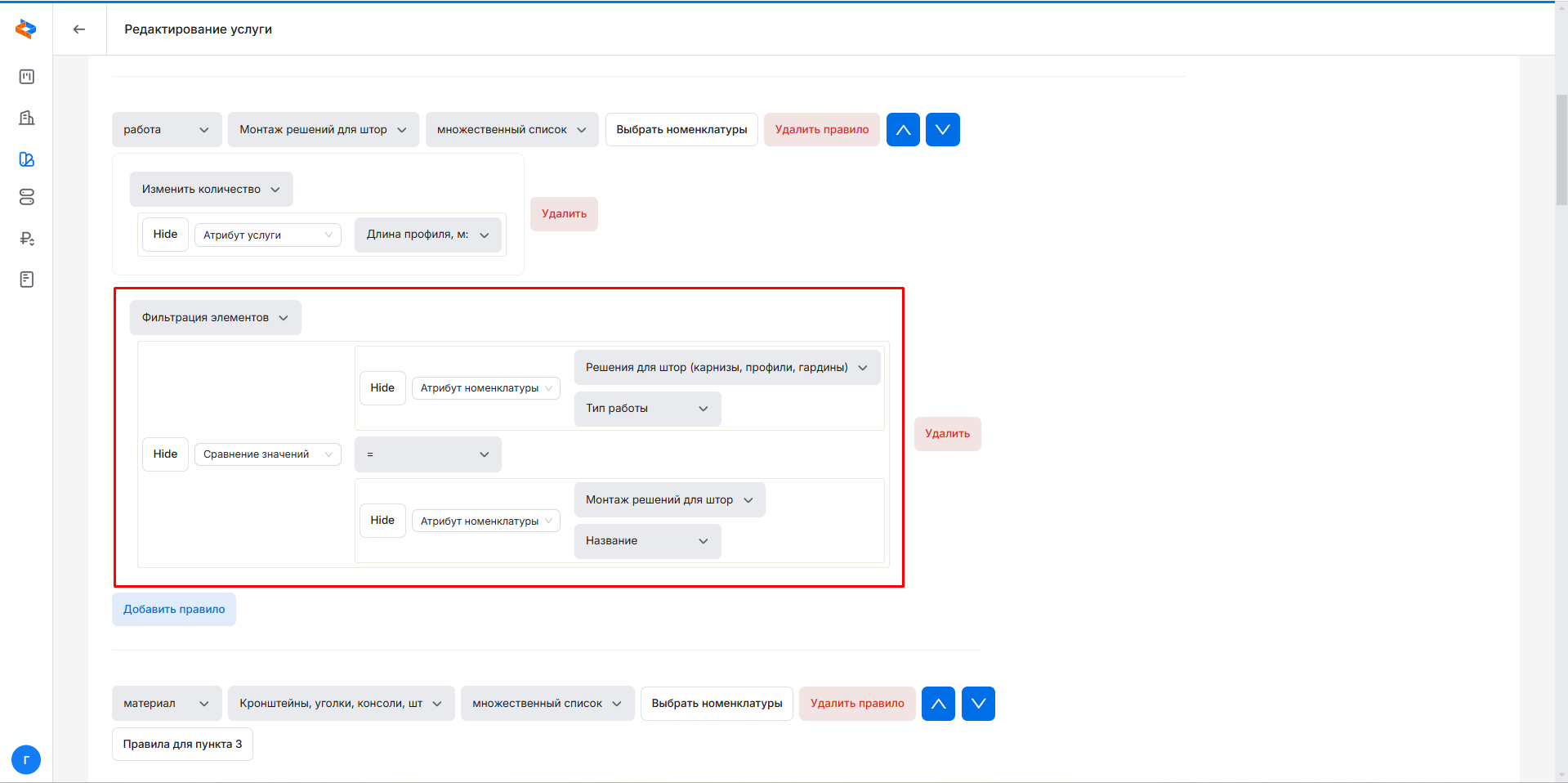
Task: Open the Тип работы dropdown
Action: pyautogui.click(x=647, y=409)
